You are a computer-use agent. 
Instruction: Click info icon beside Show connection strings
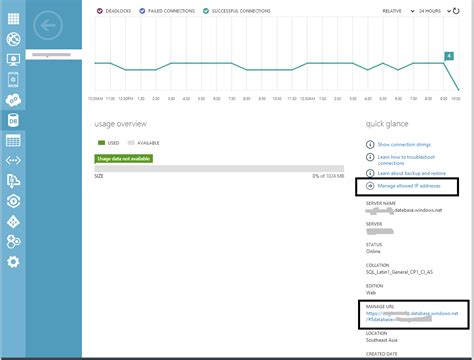[x=370, y=144]
